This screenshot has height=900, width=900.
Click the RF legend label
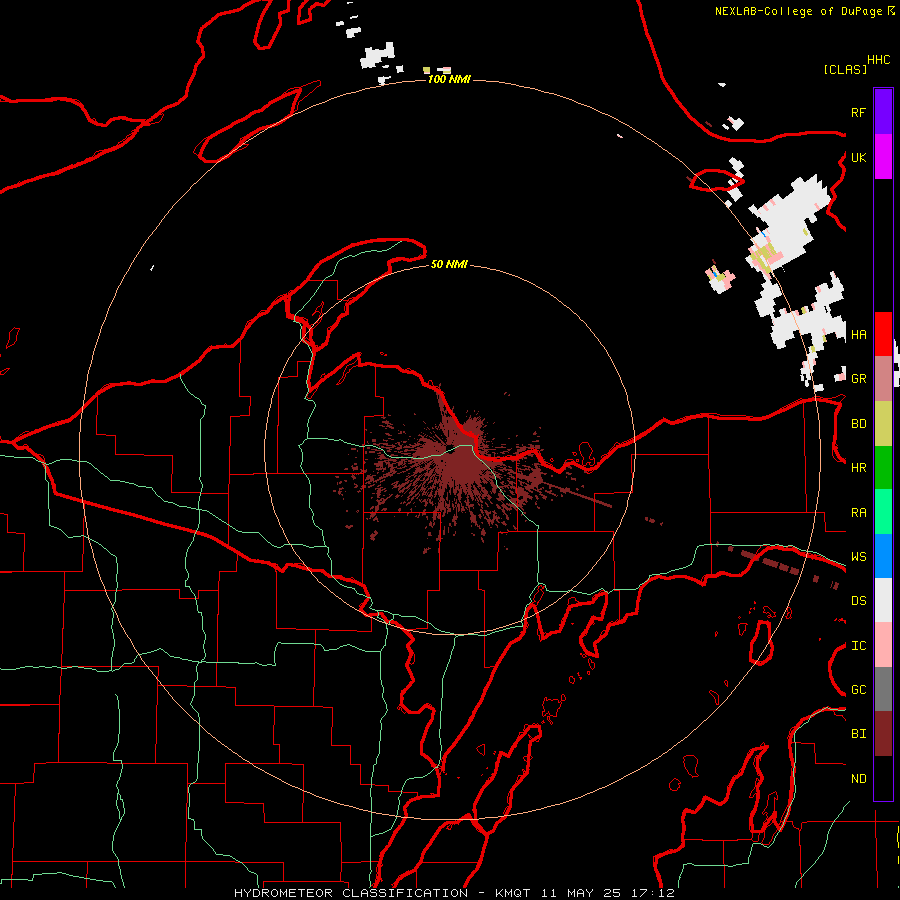point(859,112)
